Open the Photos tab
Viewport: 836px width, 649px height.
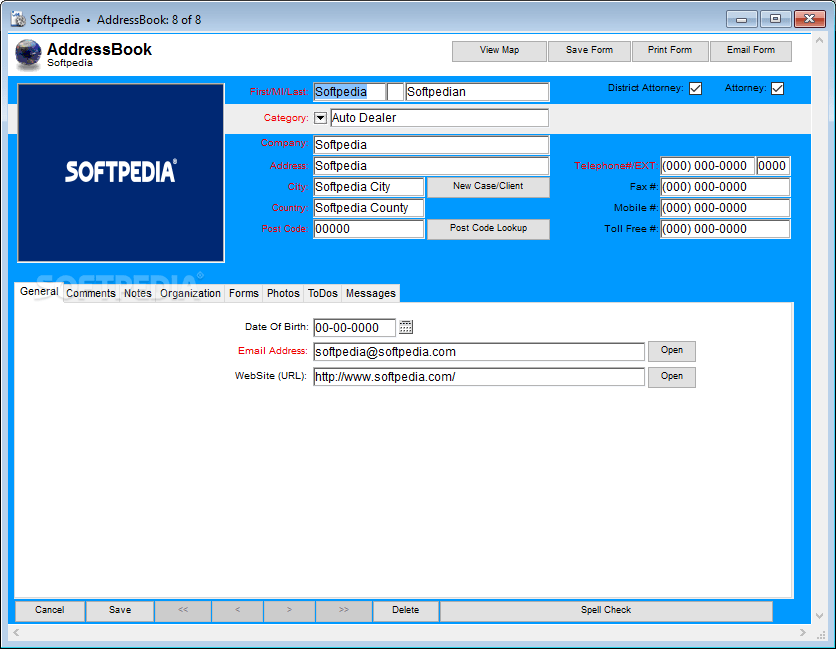(x=283, y=293)
